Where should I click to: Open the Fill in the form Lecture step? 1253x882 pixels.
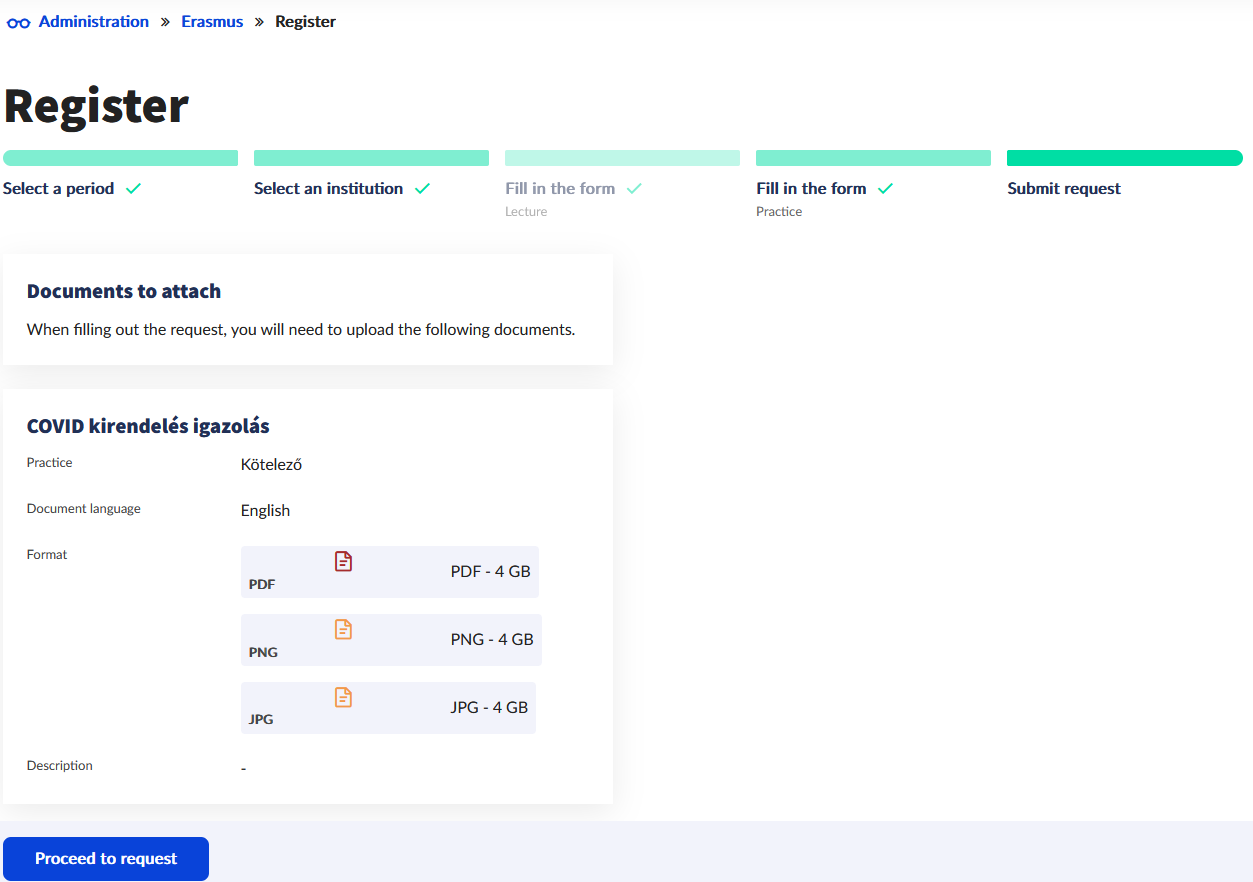point(560,189)
